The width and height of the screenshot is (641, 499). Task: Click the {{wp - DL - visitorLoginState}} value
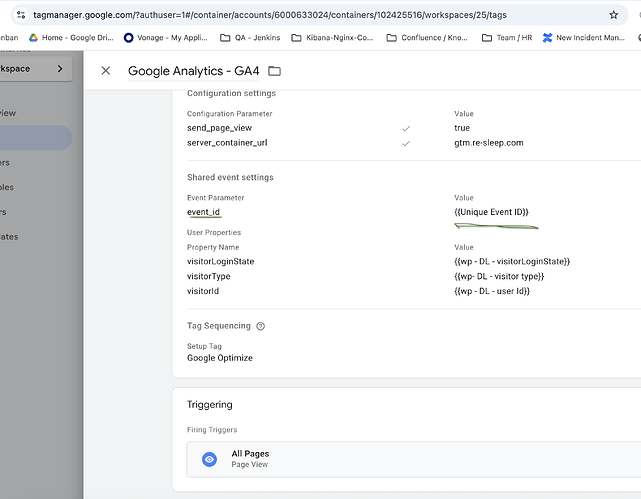[x=512, y=261]
